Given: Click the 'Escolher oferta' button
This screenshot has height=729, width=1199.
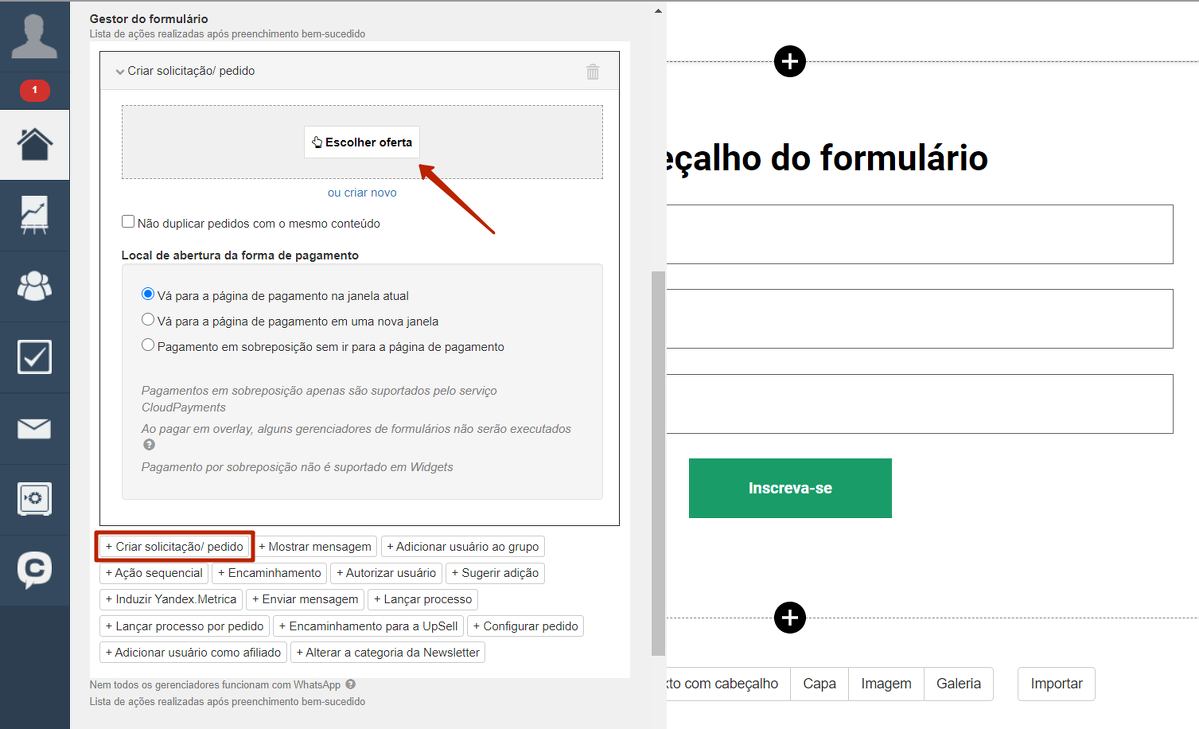Looking at the screenshot, I should (x=362, y=142).
